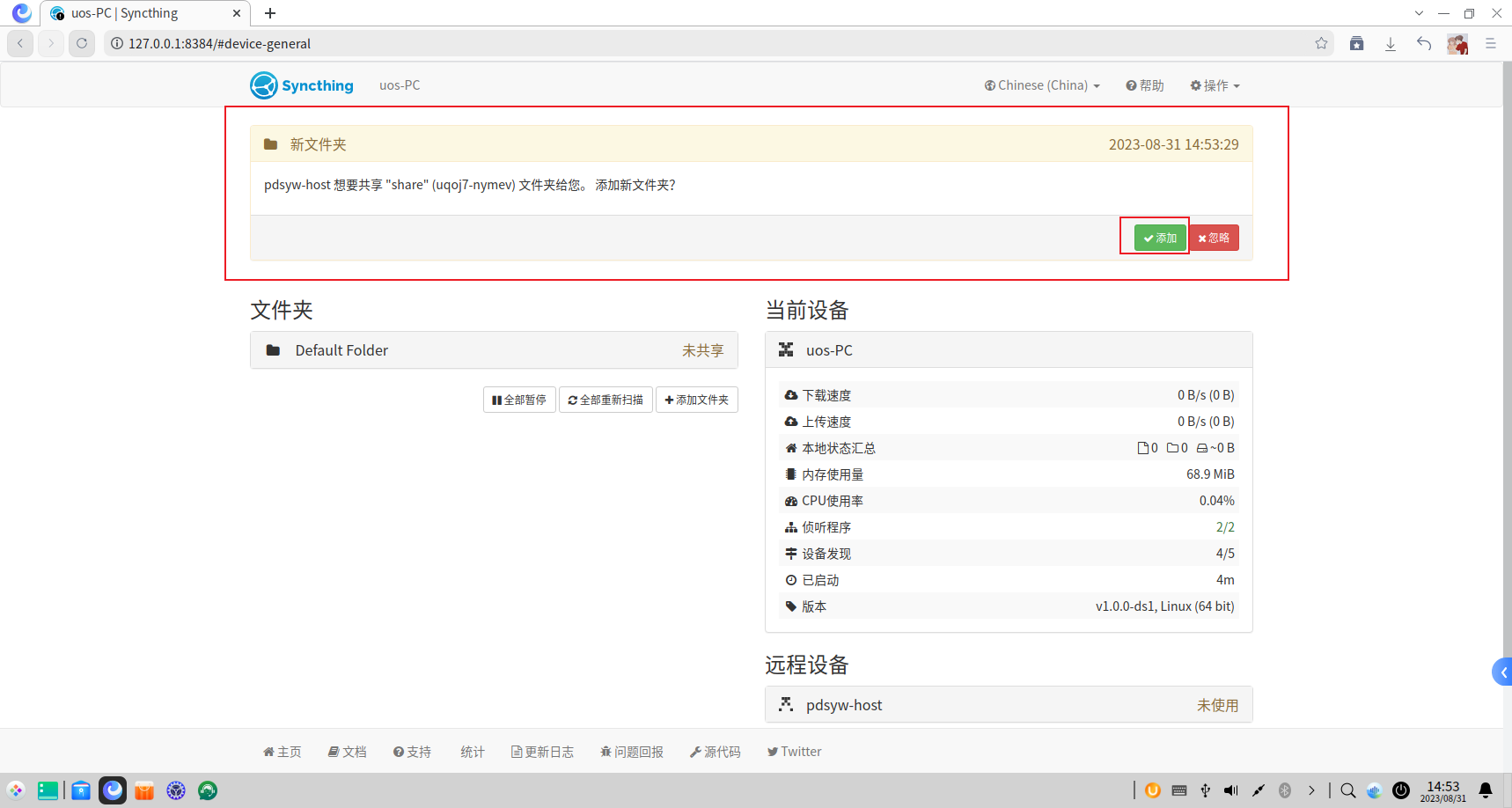Ignore the shared folder request with 忽略
Viewport: 1512px width, 808px height.
click(x=1214, y=238)
